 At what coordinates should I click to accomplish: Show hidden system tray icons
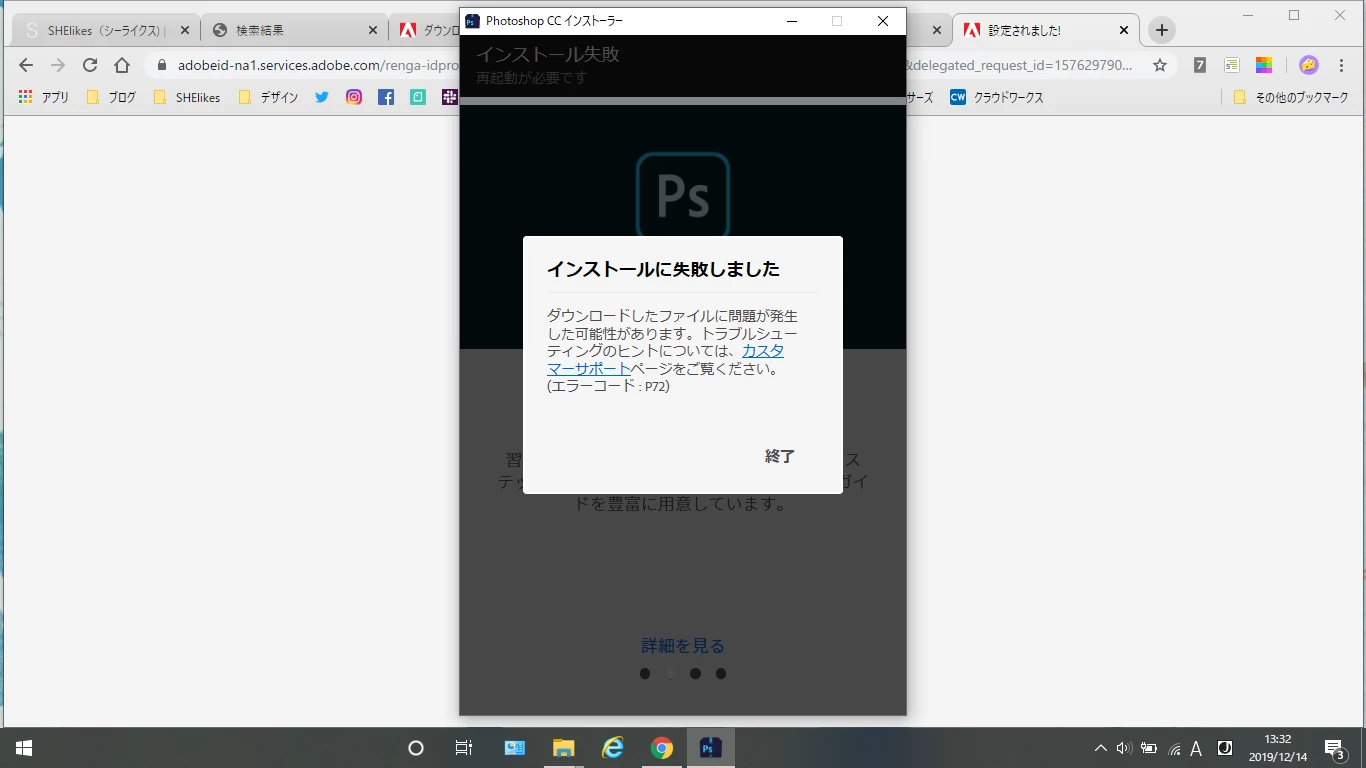1101,748
